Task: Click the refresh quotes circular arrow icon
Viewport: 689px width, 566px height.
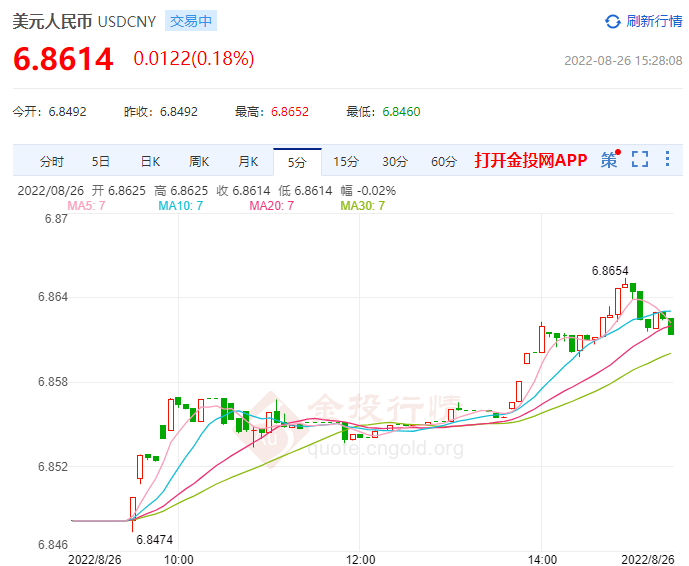Action: click(613, 21)
